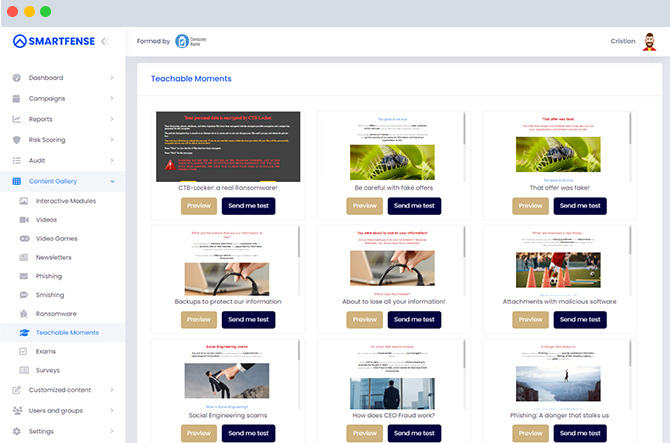Click scrollbar in That offer was fake card
Image resolution: width=670 pixels, height=443 pixels.
click(x=630, y=129)
